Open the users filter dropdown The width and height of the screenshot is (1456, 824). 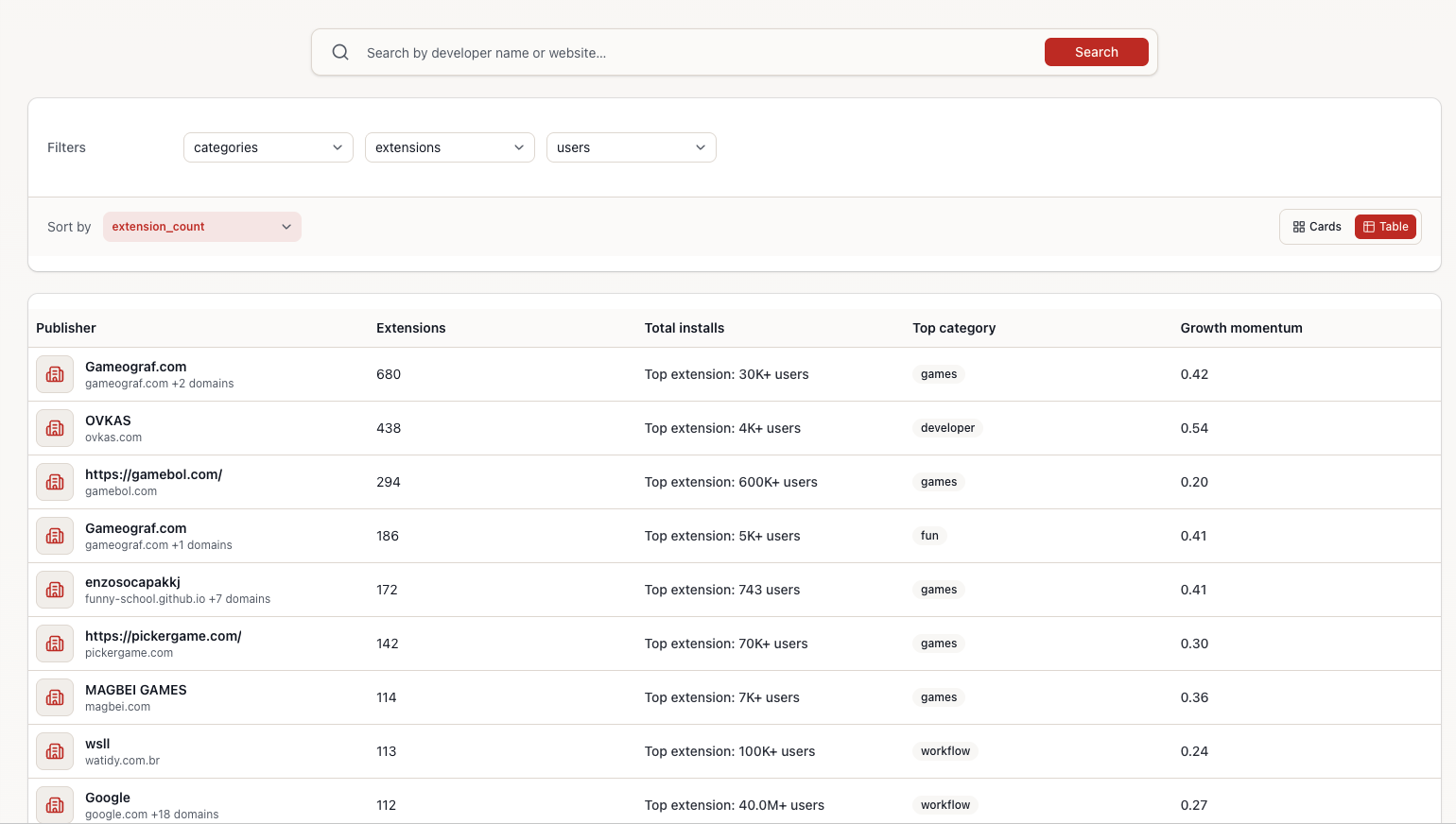(x=632, y=147)
